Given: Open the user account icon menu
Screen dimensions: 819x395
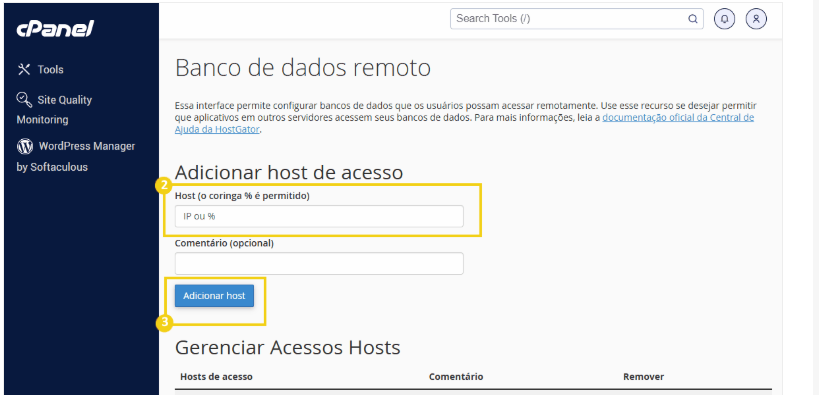Looking at the screenshot, I should point(756,19).
